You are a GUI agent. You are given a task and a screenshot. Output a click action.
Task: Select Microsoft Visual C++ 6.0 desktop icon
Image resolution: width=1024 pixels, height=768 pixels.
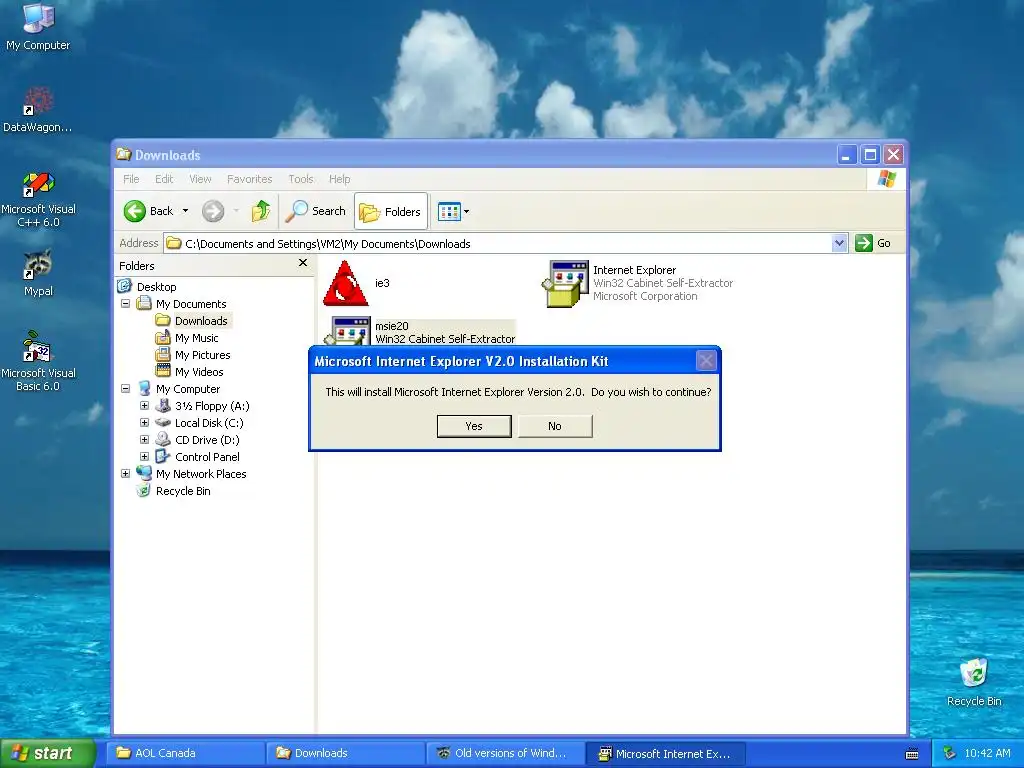(x=38, y=199)
